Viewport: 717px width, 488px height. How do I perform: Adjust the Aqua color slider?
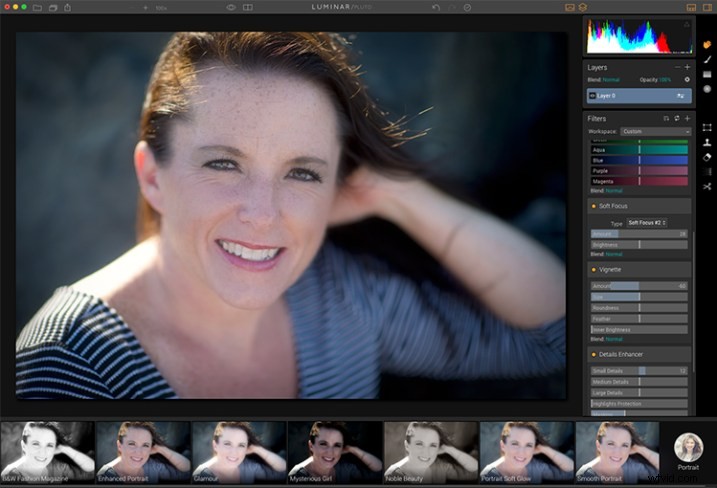point(639,150)
